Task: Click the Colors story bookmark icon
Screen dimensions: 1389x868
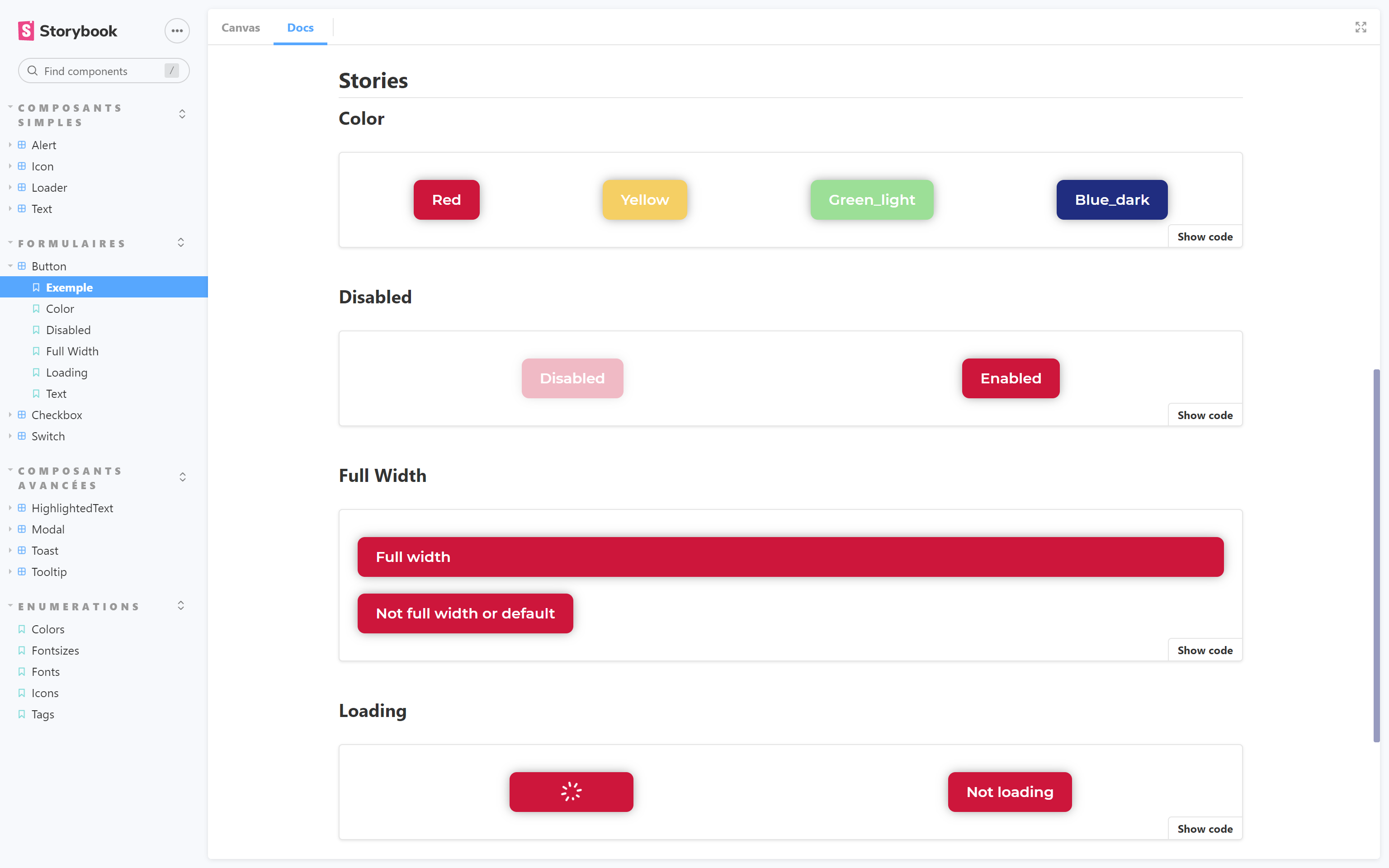Action: point(22,629)
